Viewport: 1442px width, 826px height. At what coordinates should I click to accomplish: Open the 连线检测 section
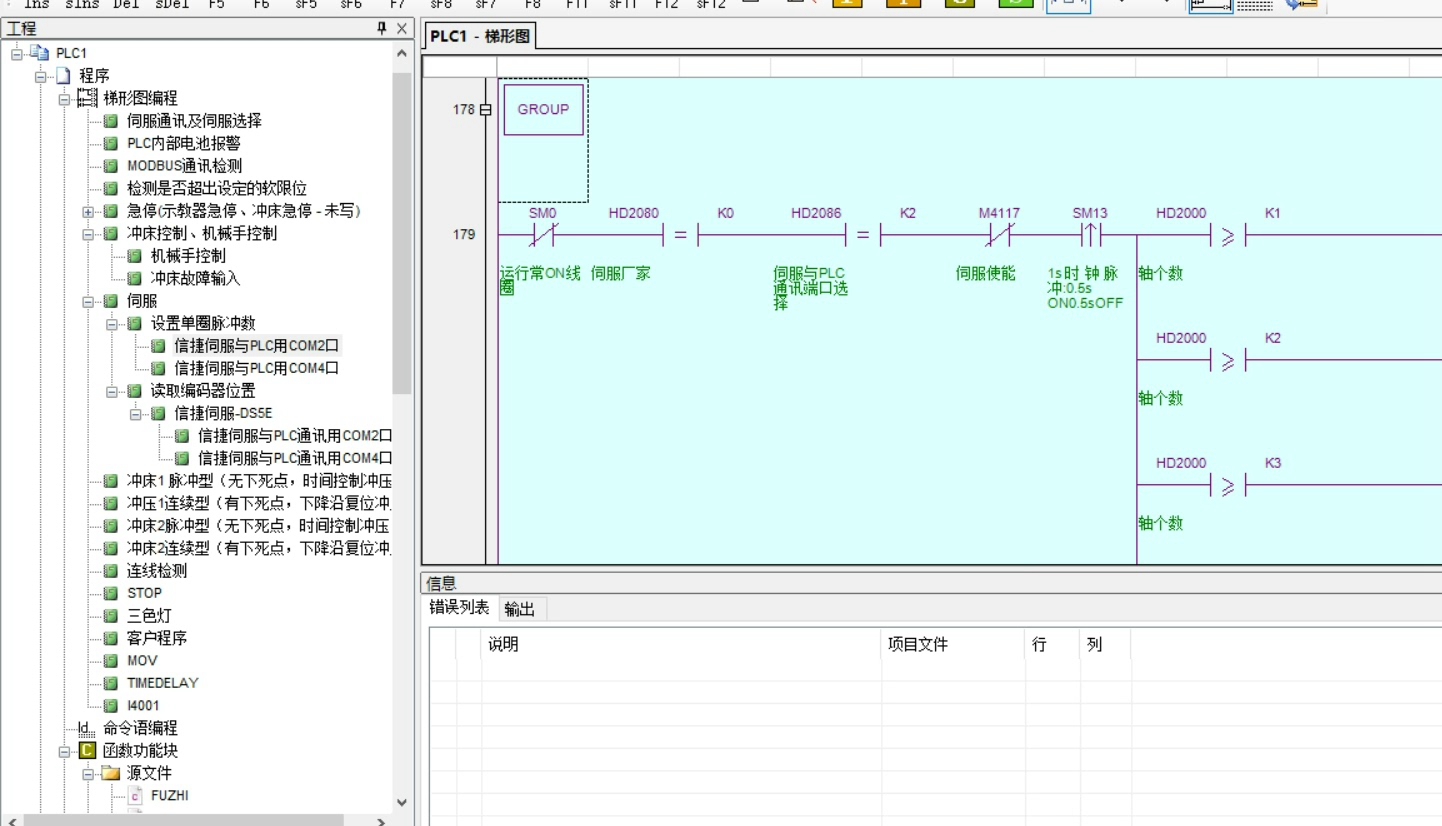(x=157, y=571)
